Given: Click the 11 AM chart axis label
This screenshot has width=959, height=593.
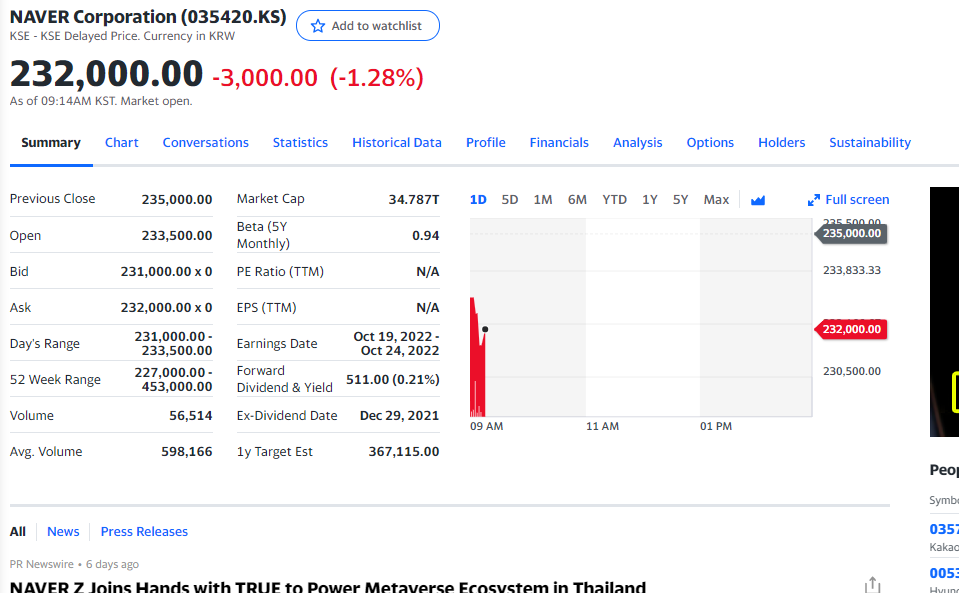Looking at the screenshot, I should pyautogui.click(x=602, y=426).
